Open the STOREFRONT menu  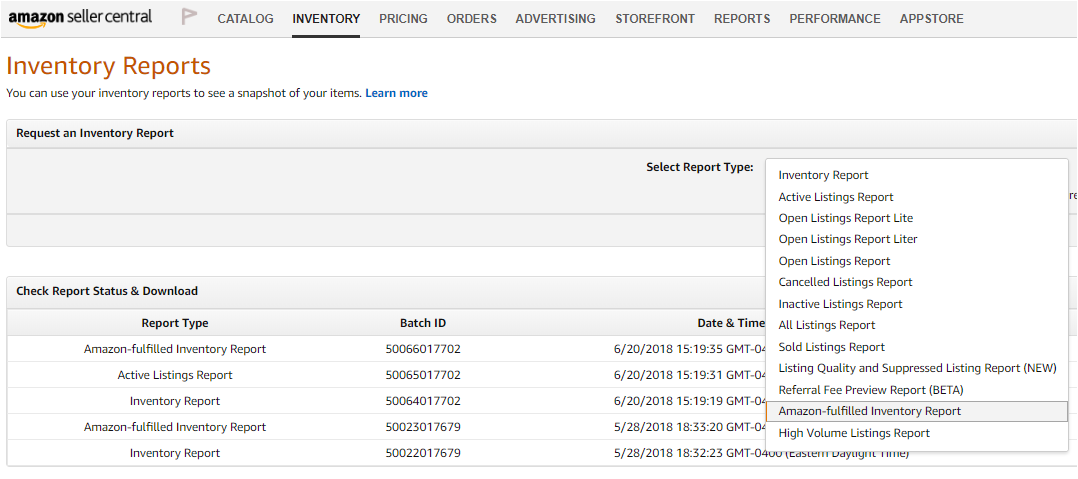pyautogui.click(x=655, y=19)
